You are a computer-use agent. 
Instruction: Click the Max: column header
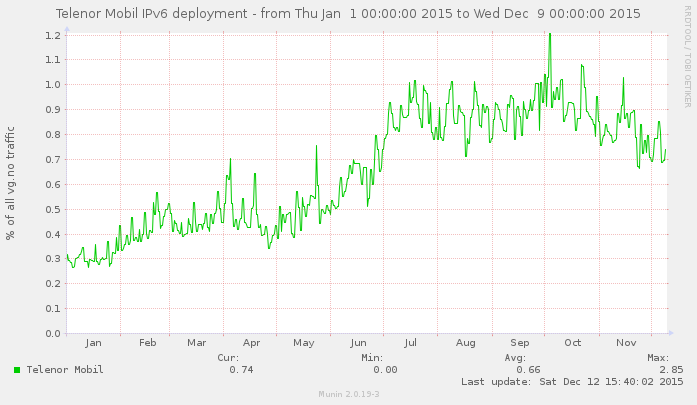[658, 357]
